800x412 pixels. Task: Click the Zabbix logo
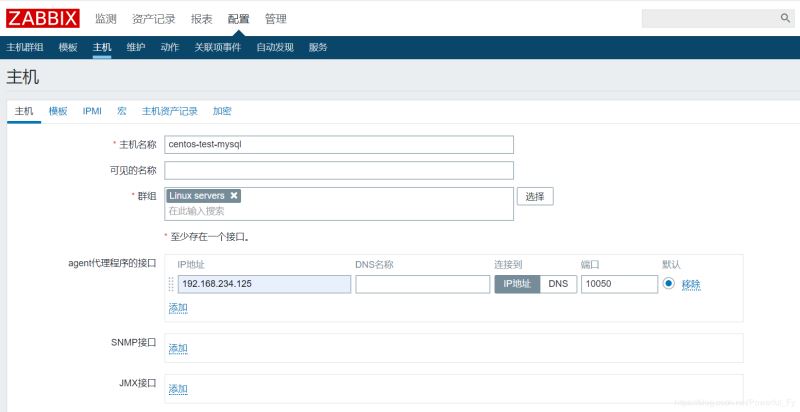[x=43, y=18]
